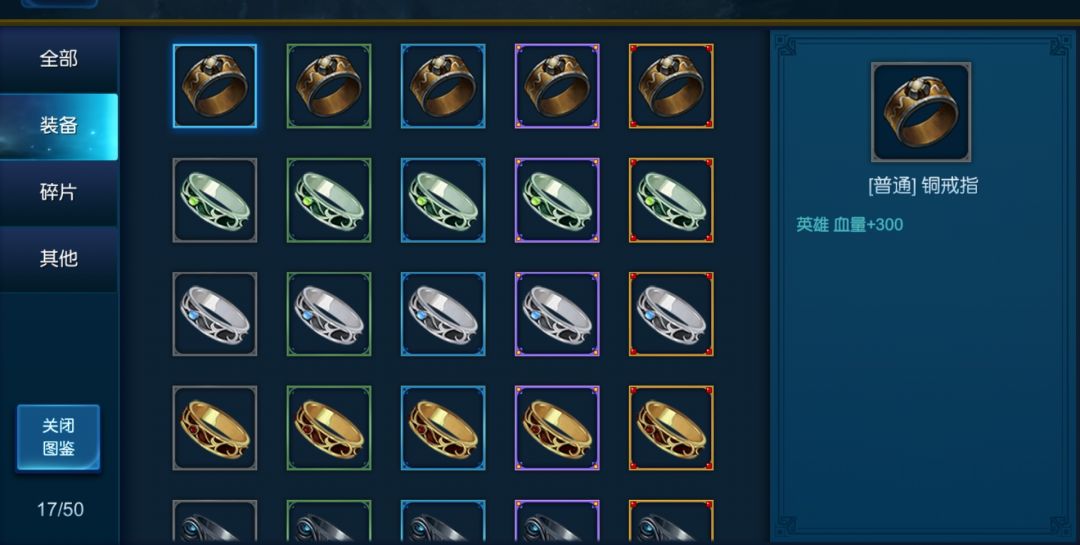
Task: Select the highlighted first copper ring
Action: [214, 86]
